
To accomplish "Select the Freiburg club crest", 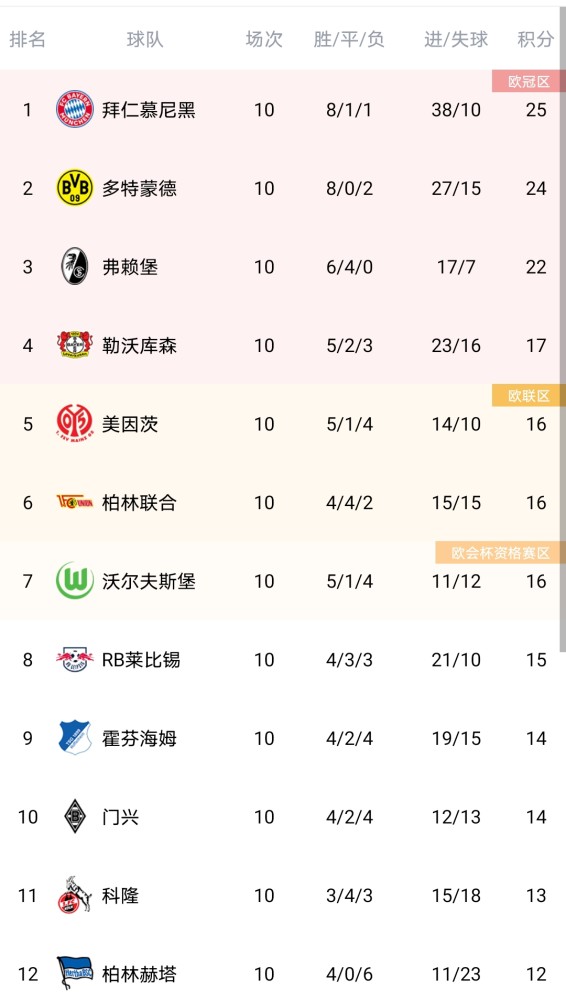I will [x=75, y=266].
